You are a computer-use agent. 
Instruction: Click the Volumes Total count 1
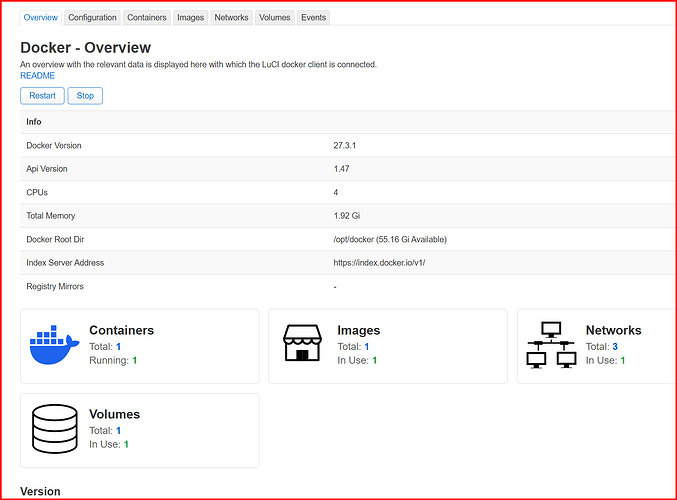pyautogui.click(x=119, y=431)
